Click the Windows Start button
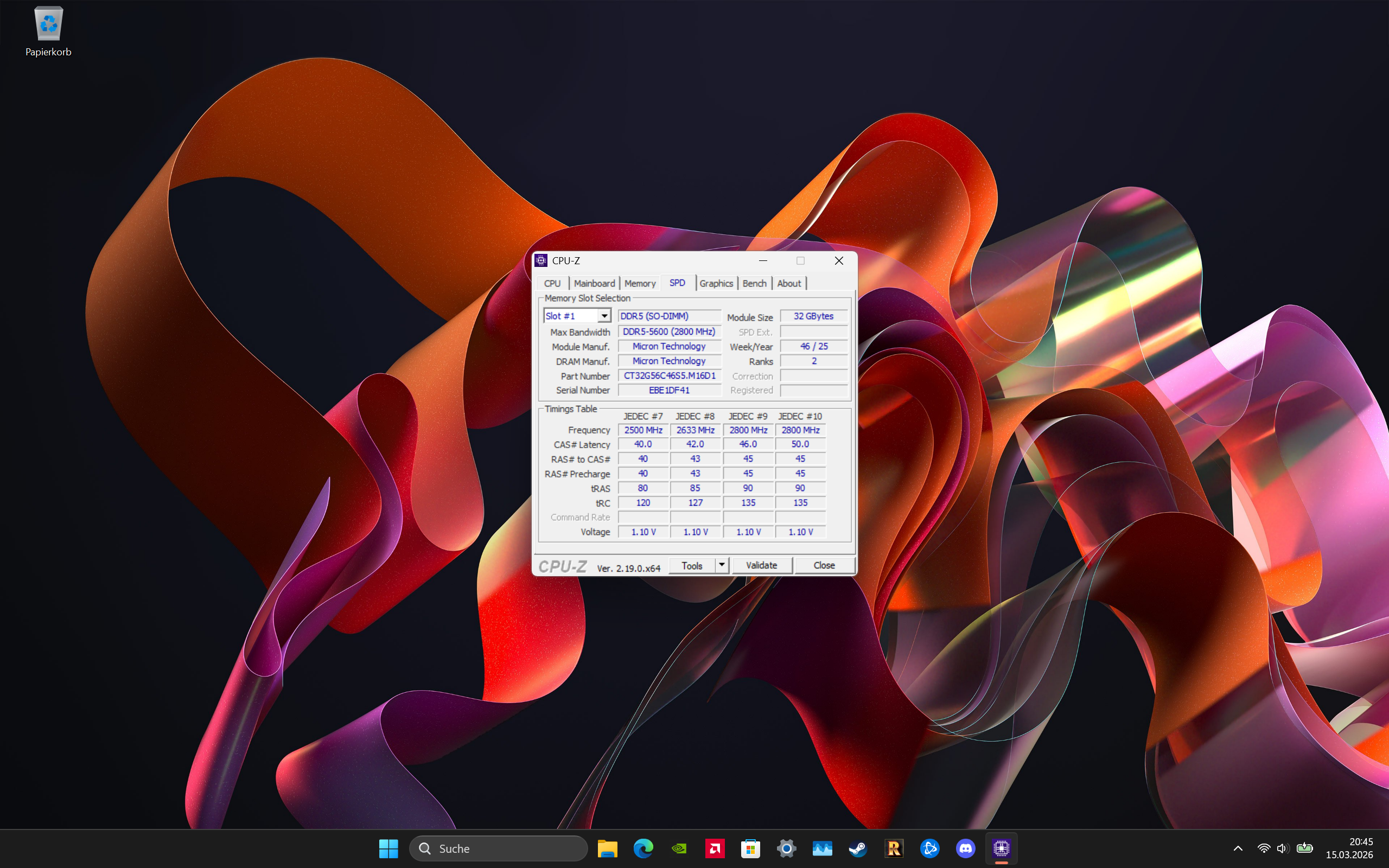1389x868 pixels. [x=388, y=848]
